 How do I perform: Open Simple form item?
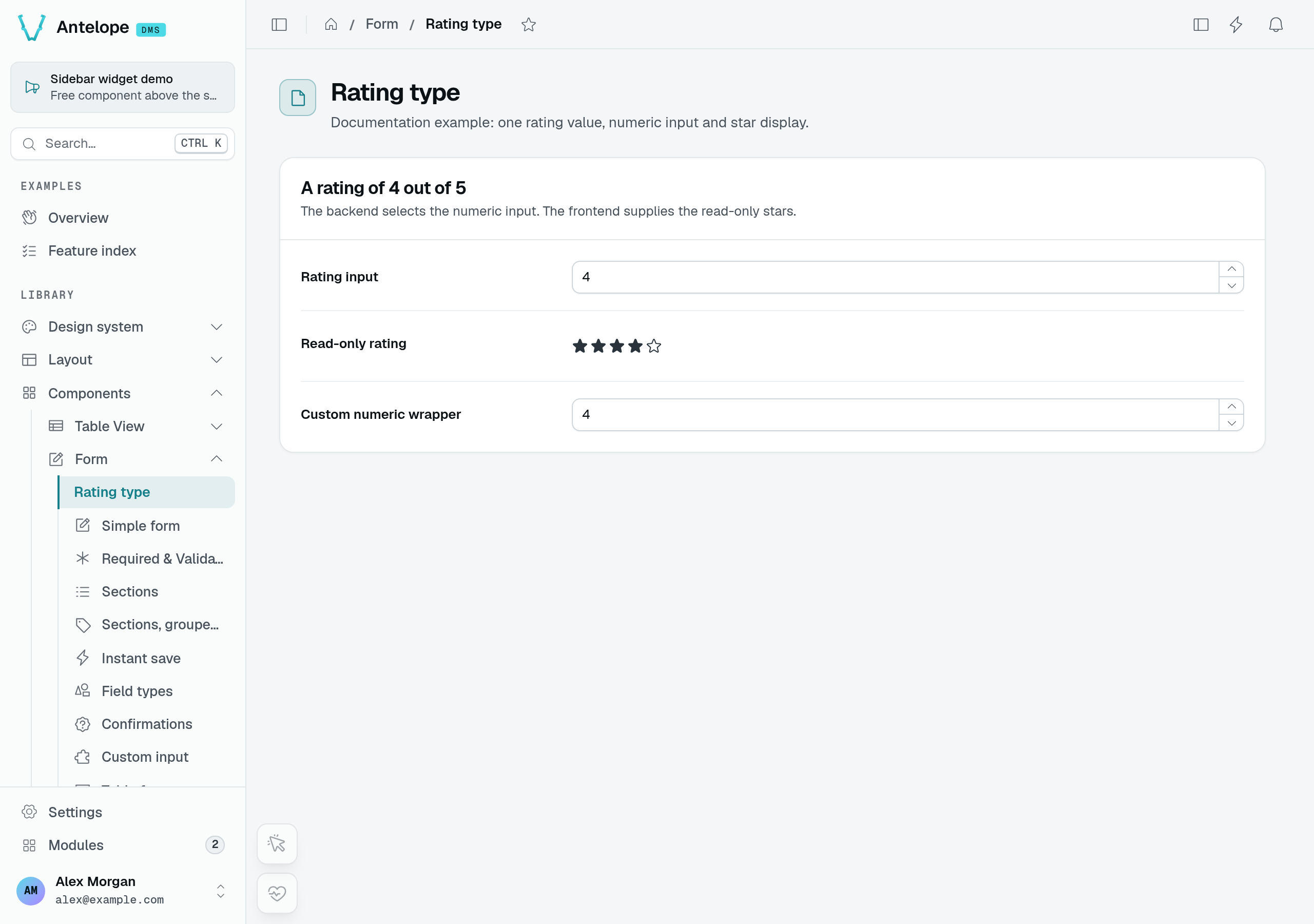tap(149, 526)
